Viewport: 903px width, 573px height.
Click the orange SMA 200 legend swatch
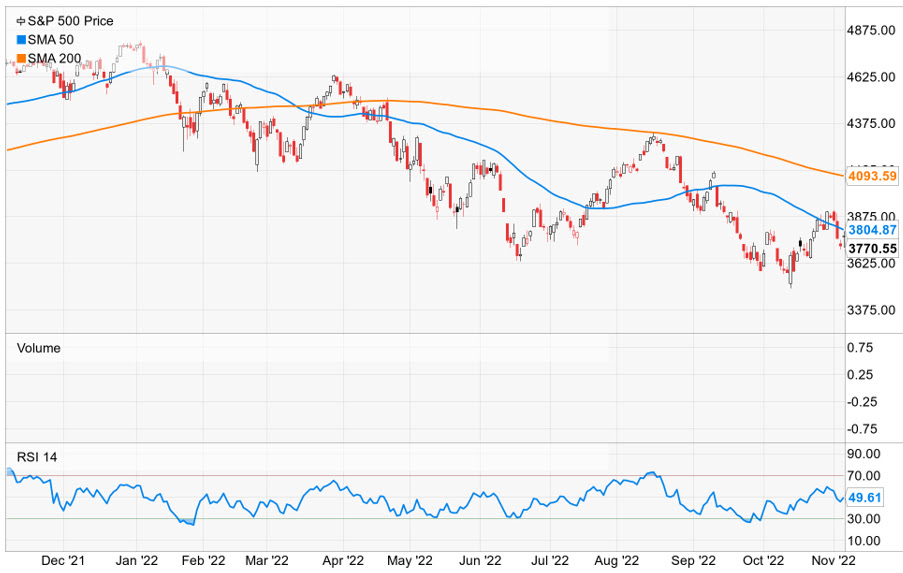21,58
